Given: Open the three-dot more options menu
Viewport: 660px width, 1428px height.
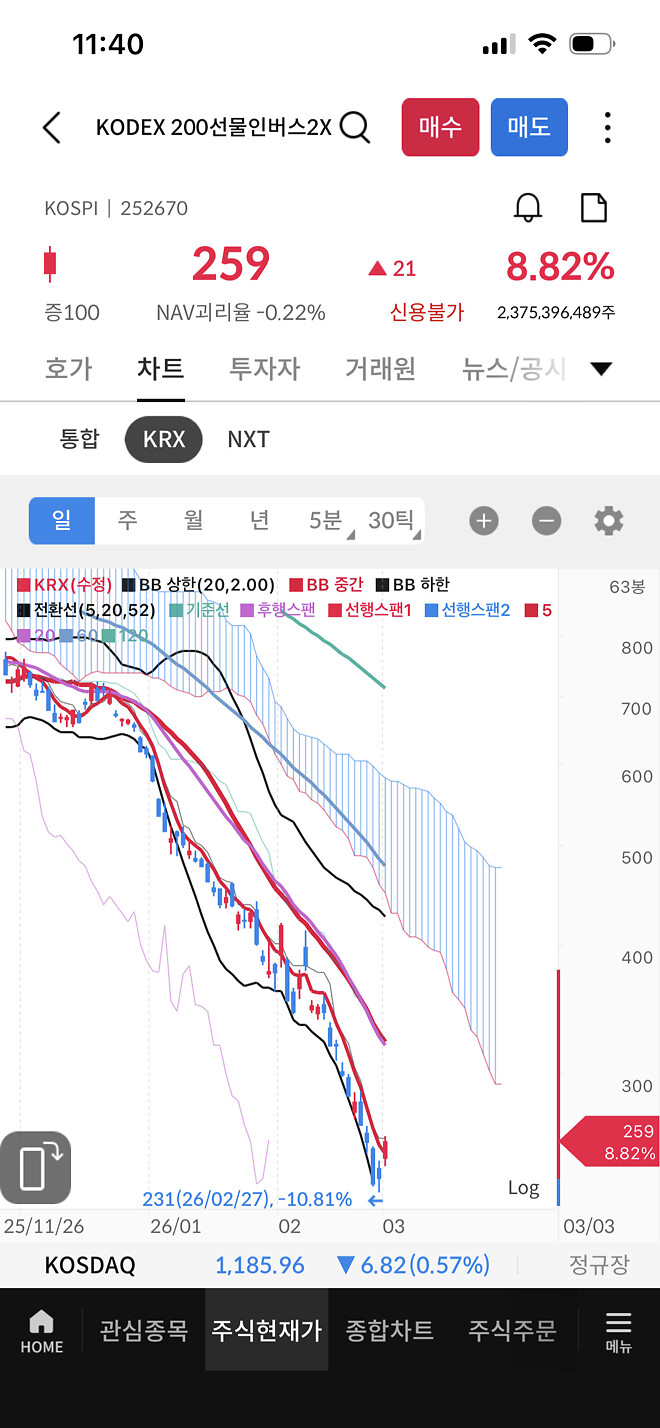Looking at the screenshot, I should pyautogui.click(x=608, y=128).
